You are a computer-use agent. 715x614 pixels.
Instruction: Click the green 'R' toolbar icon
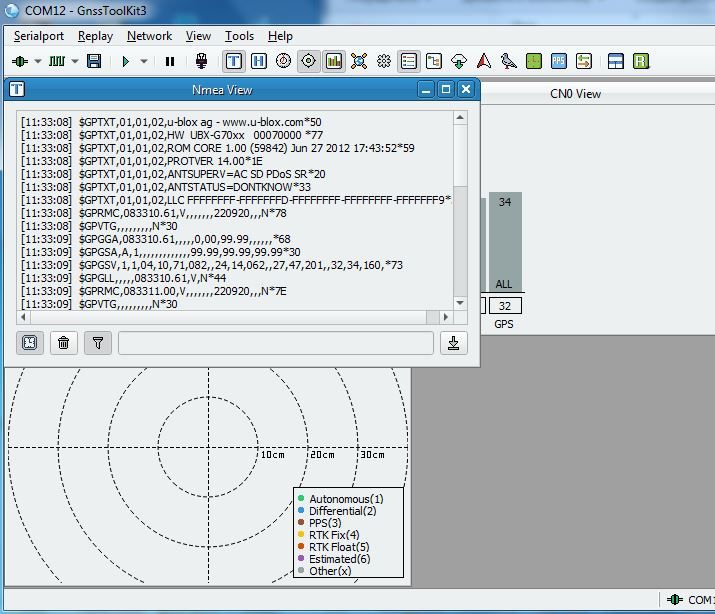641,61
